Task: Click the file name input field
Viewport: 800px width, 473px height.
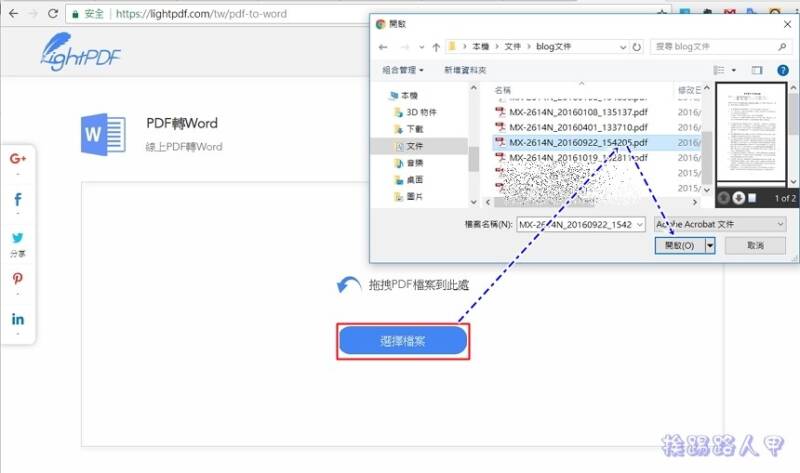Action: (x=576, y=225)
